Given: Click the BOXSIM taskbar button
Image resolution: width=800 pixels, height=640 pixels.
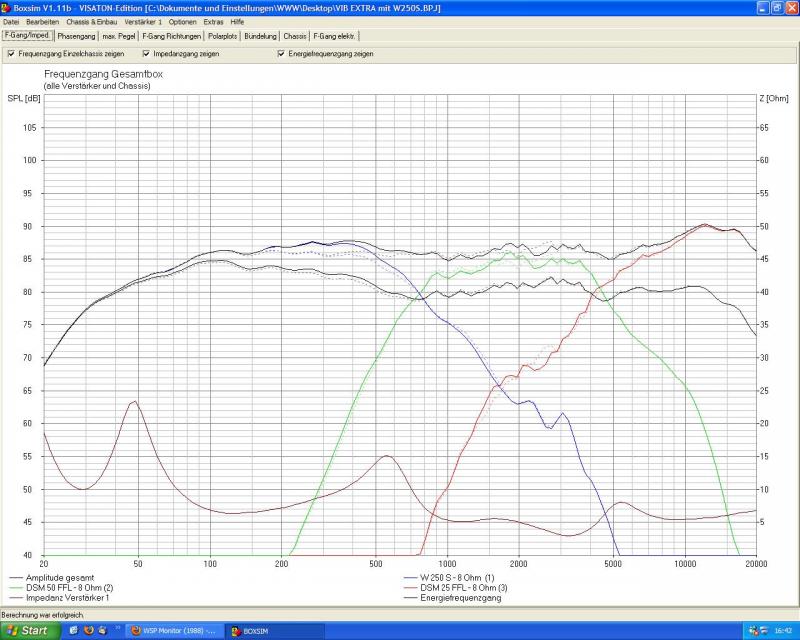Looking at the screenshot, I should click(274, 631).
